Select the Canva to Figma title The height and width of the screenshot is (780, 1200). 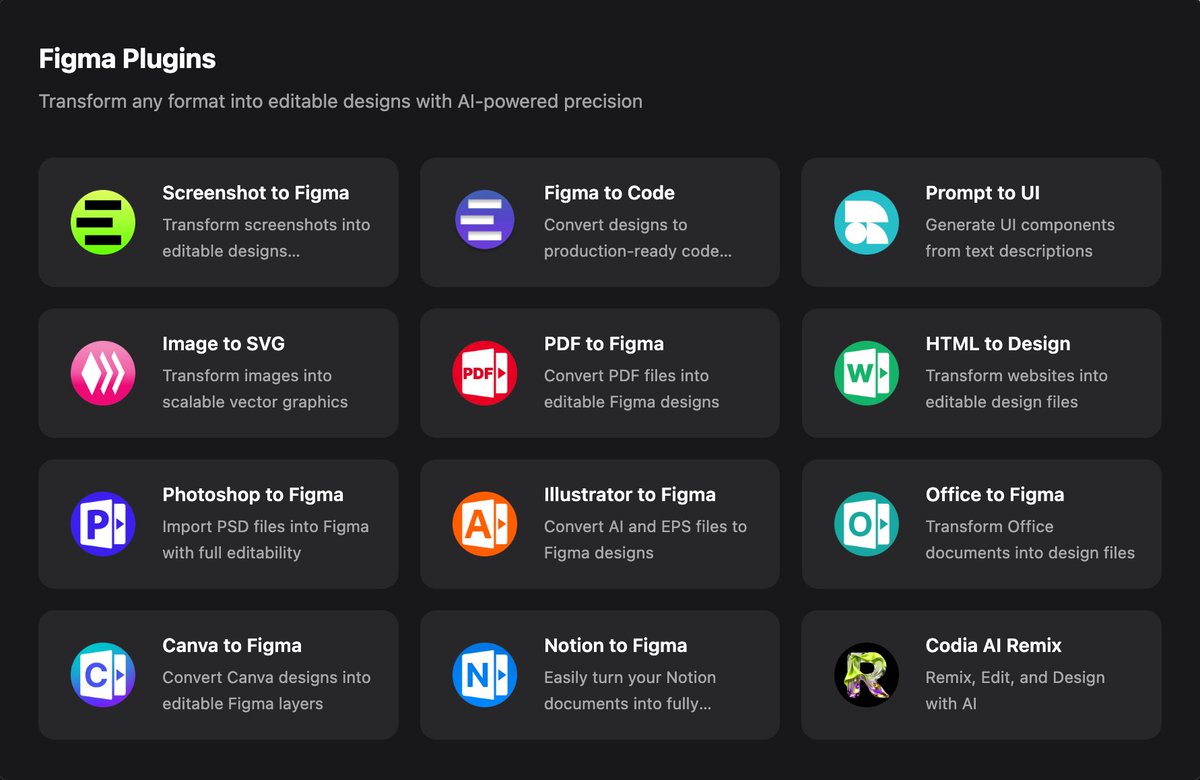(x=232, y=646)
